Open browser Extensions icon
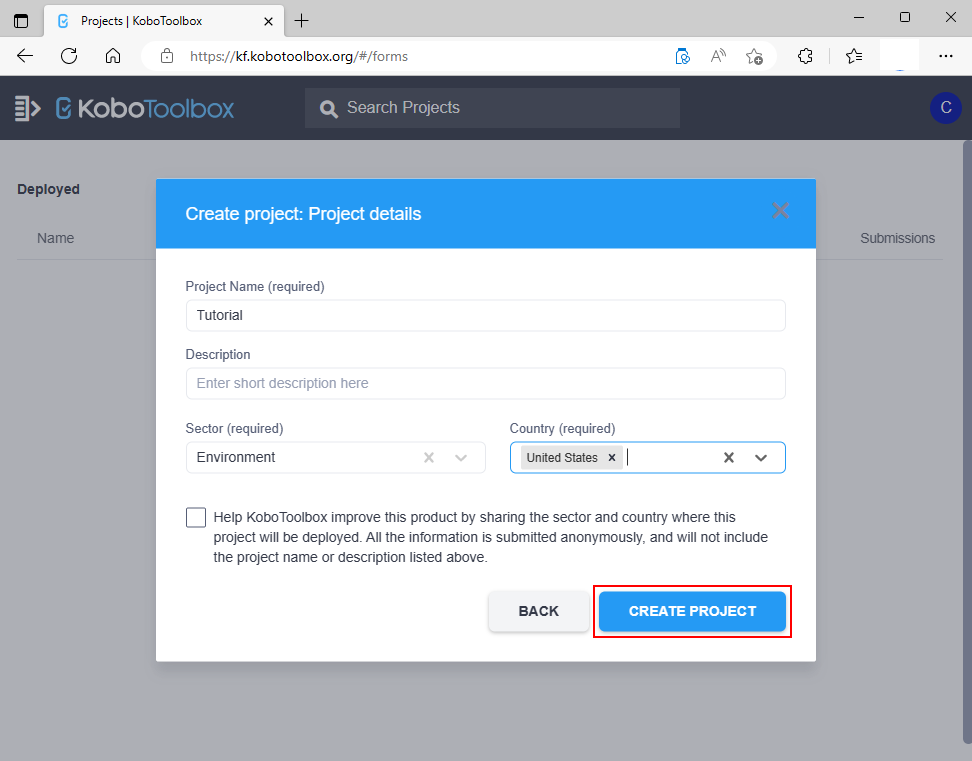Viewport: 972px width, 761px height. tap(805, 56)
